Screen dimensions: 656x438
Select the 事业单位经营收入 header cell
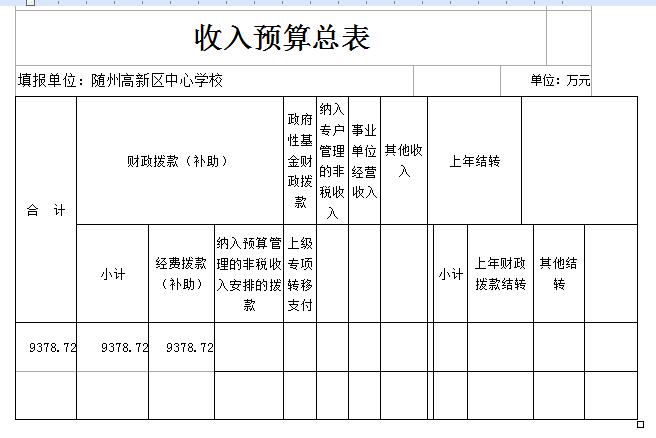pyautogui.click(x=364, y=161)
